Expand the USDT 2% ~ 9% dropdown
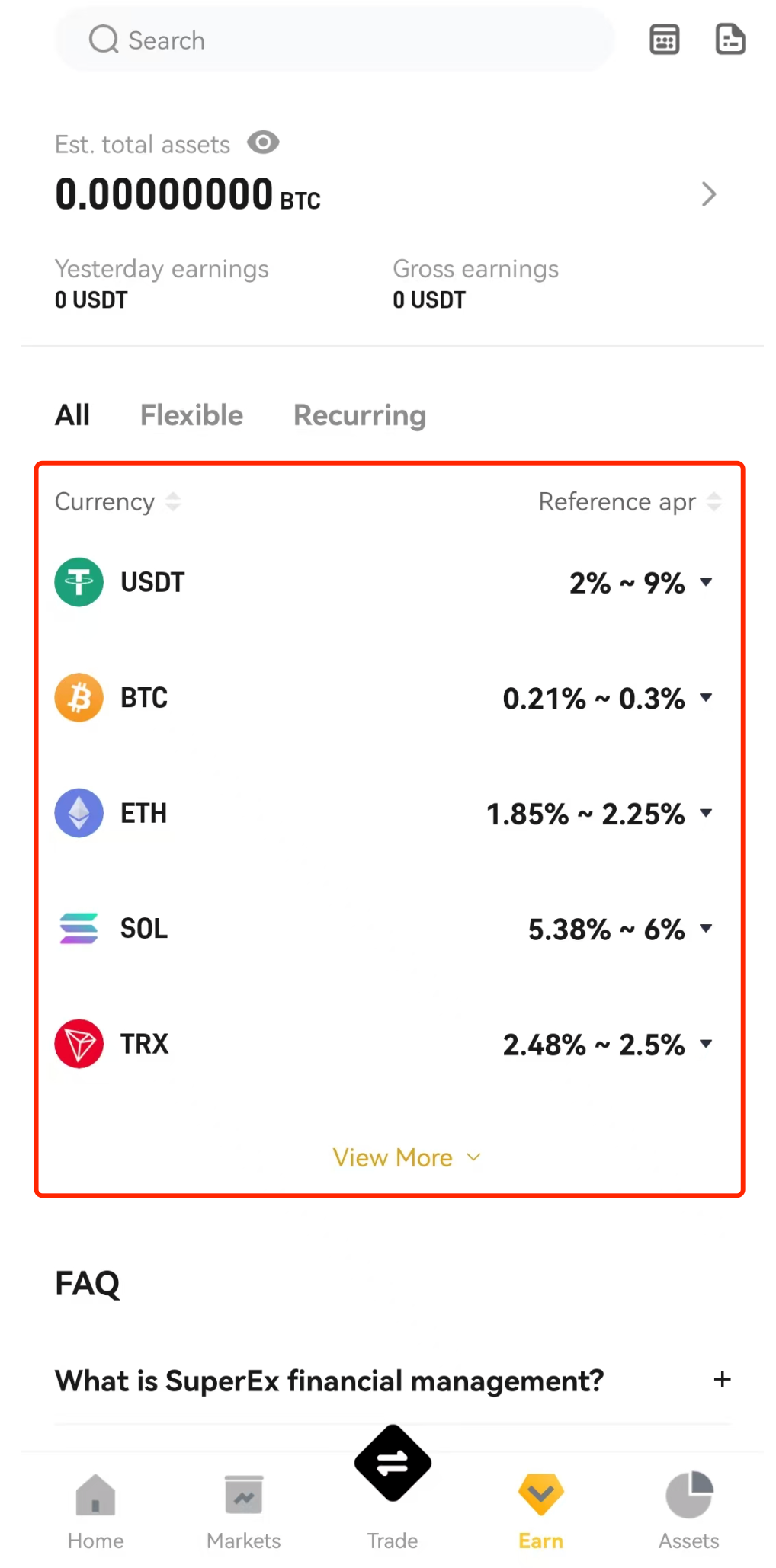 [x=706, y=582]
